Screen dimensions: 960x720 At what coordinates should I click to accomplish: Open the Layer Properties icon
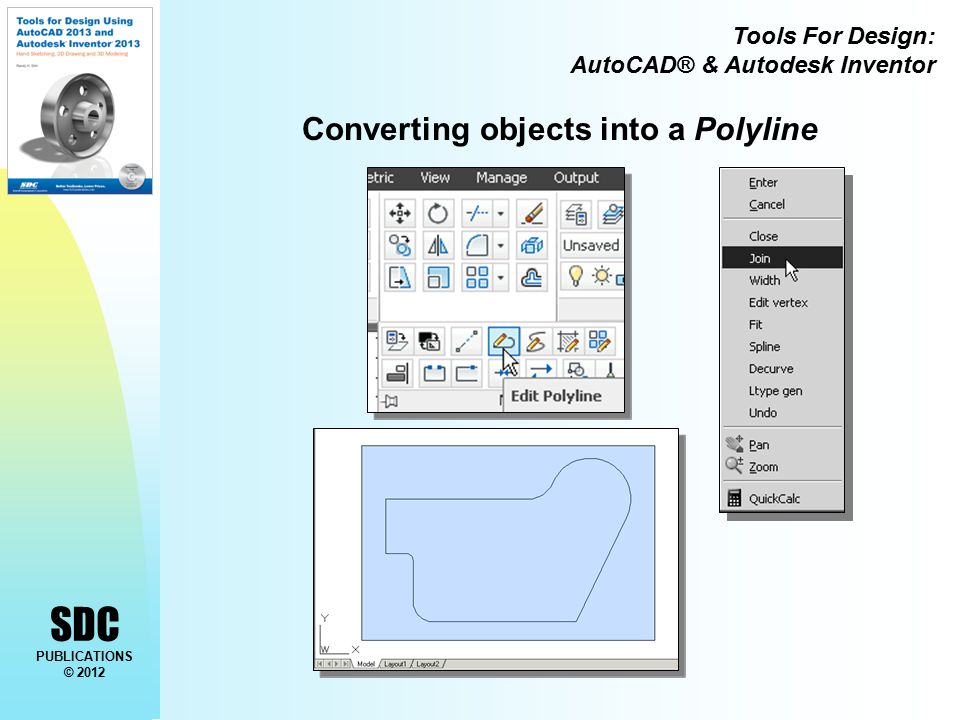tap(576, 214)
